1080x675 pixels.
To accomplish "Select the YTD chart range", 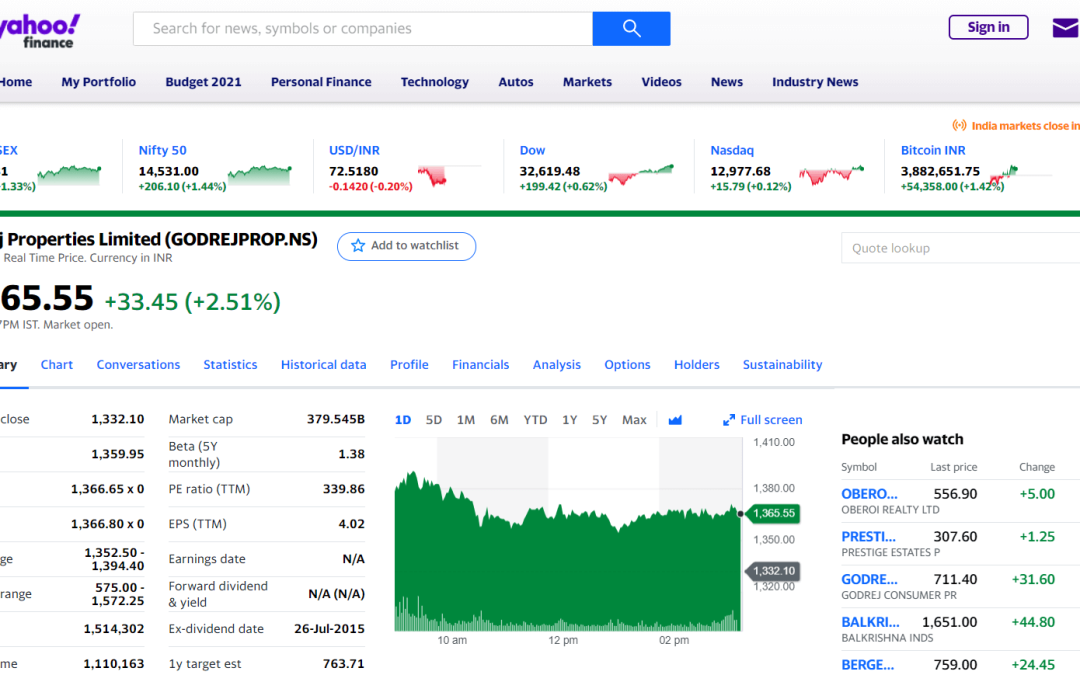I will tap(535, 419).
